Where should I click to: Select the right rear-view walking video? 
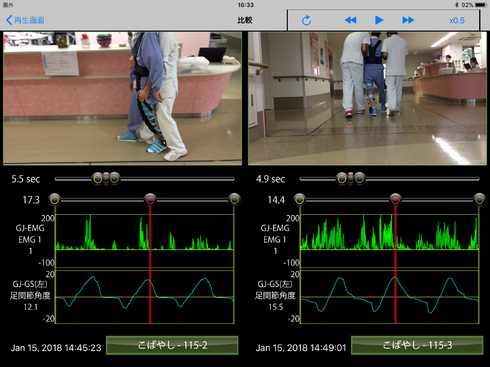[x=367, y=98]
